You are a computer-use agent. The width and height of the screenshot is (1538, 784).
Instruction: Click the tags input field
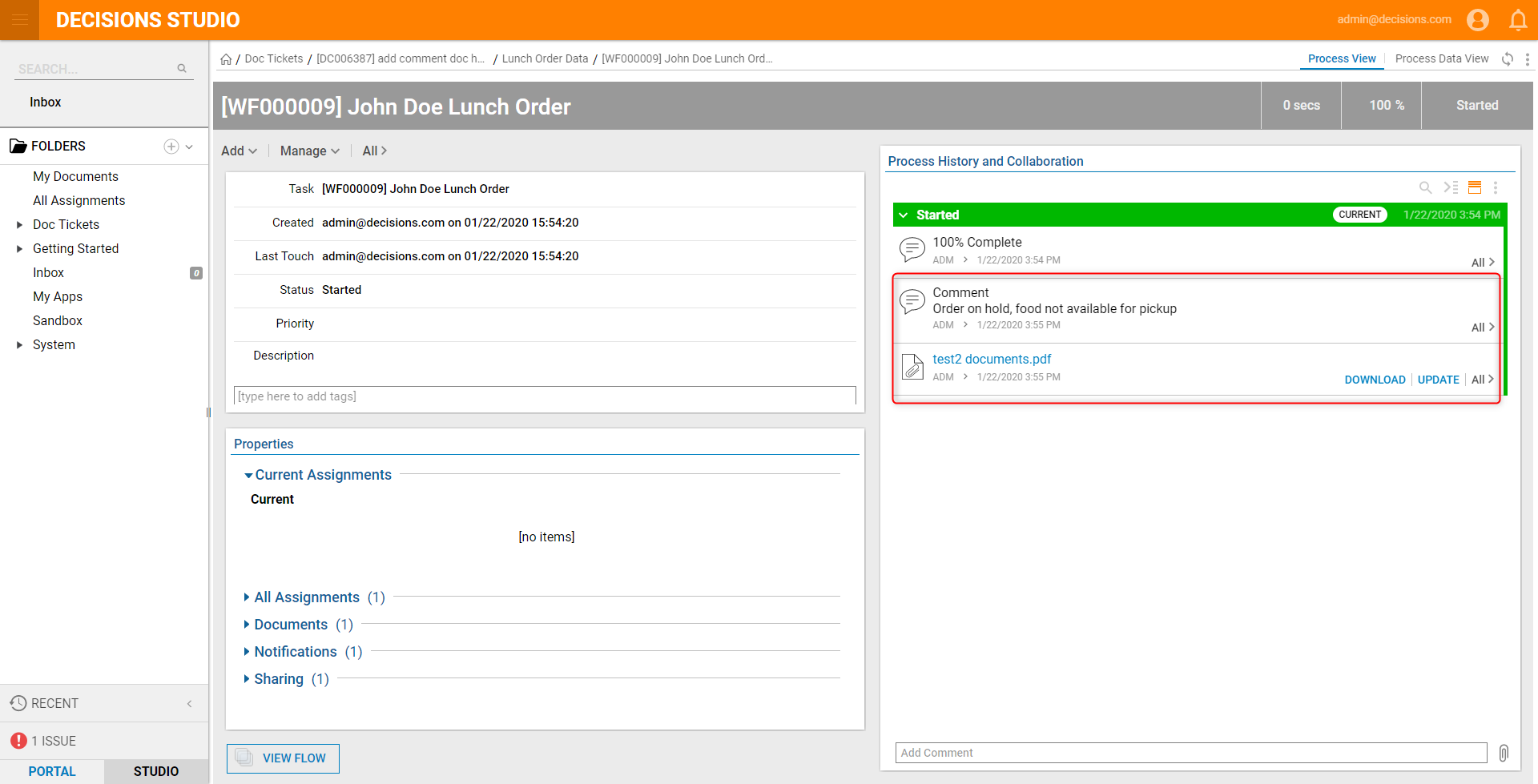(545, 396)
